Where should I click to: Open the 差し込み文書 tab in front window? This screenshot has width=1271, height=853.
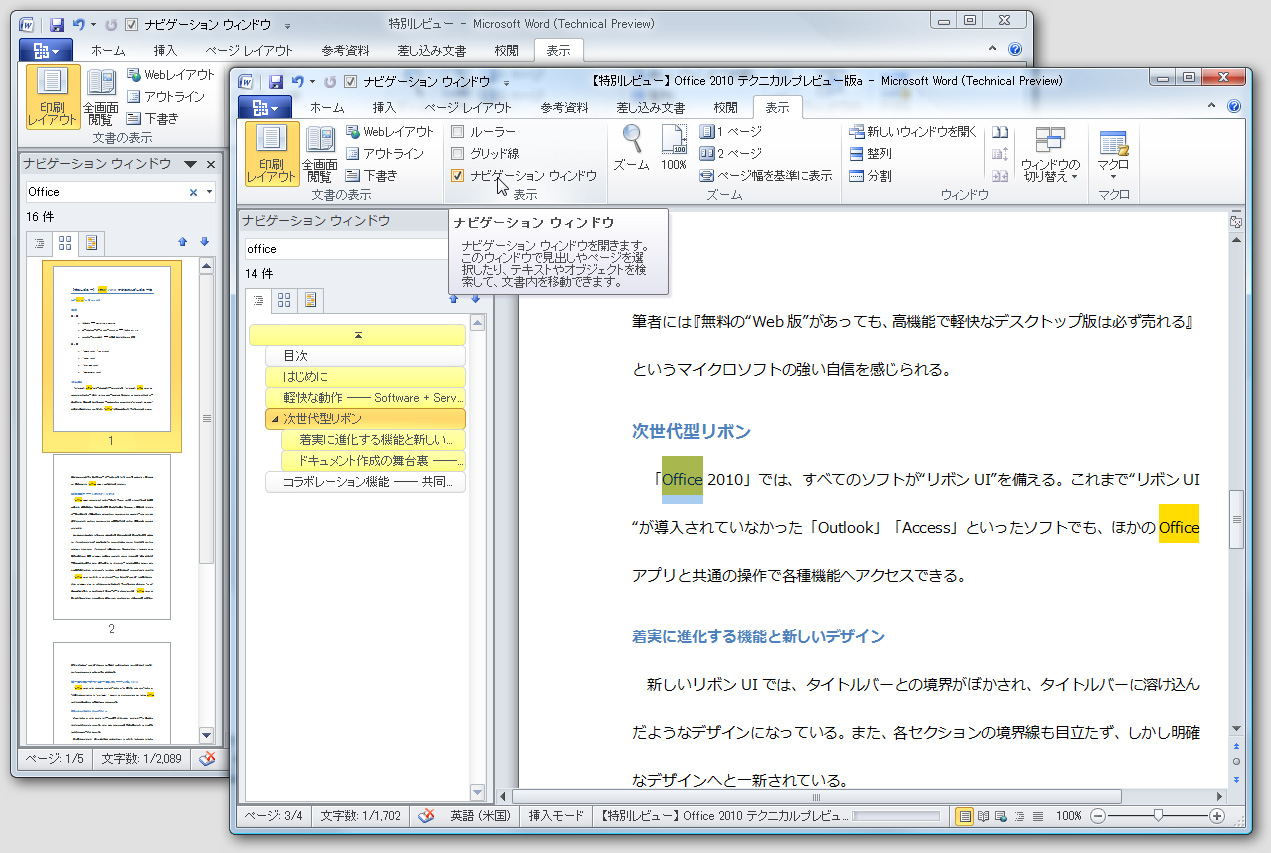click(x=651, y=107)
